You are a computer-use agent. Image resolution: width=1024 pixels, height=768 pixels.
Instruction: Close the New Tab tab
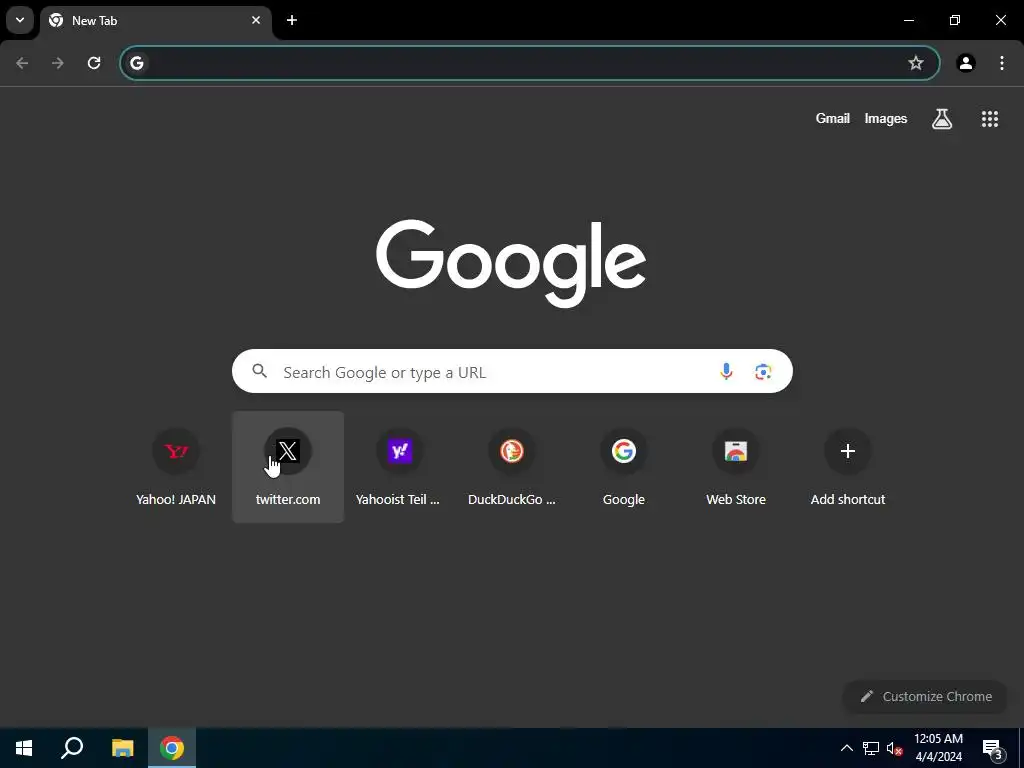256,20
